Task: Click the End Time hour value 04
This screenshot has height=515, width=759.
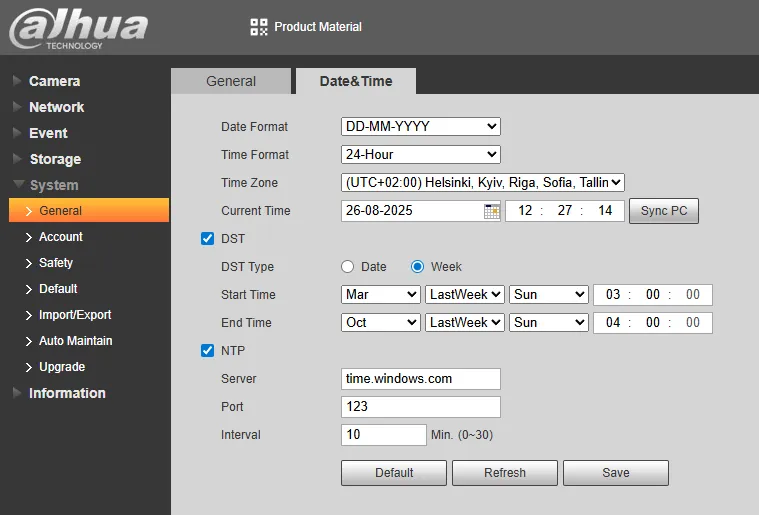Action: tap(613, 322)
